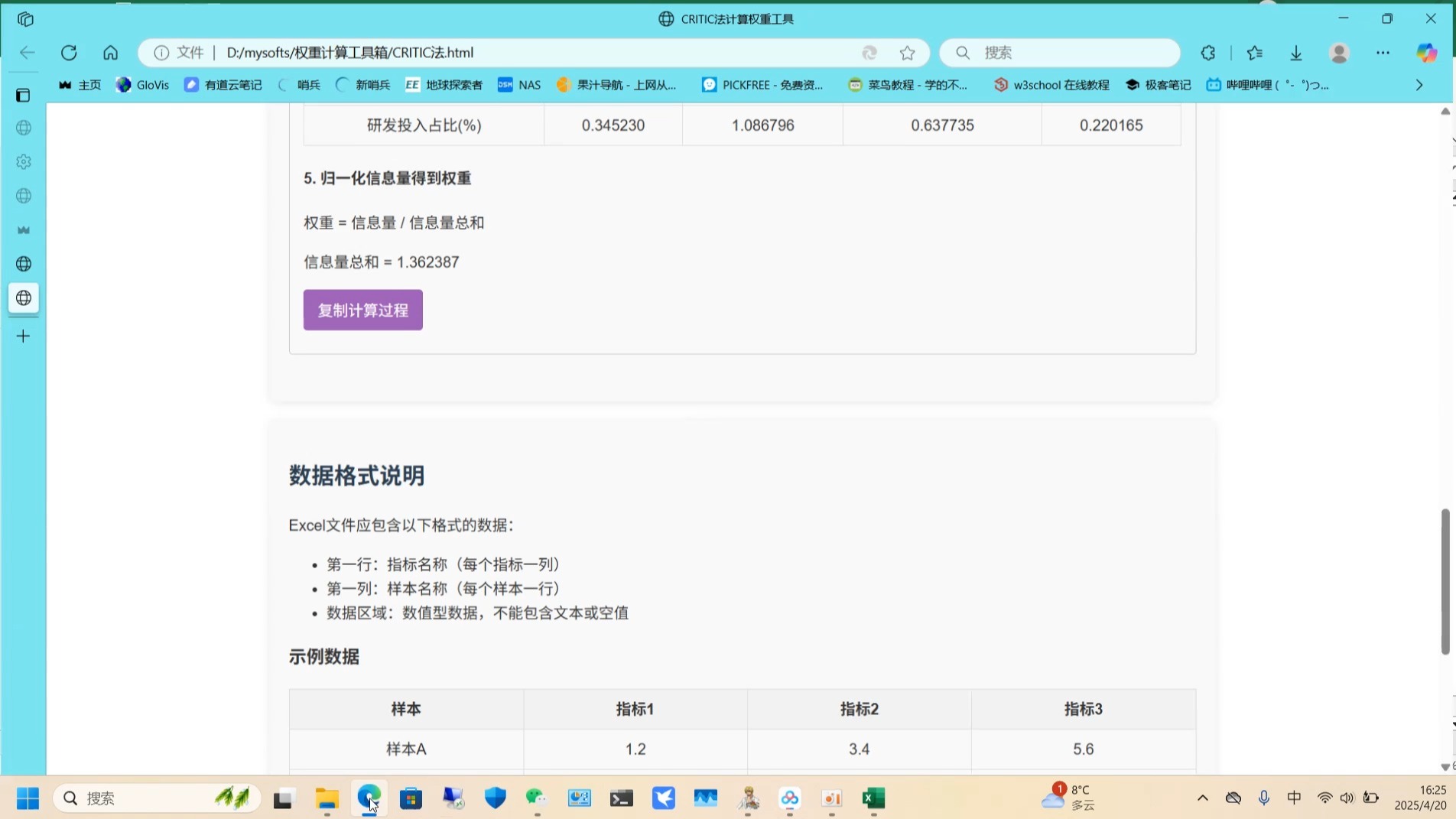Image resolution: width=1456 pixels, height=819 pixels.
Task: Open the 新哨兵 bookmark
Action: [362, 85]
